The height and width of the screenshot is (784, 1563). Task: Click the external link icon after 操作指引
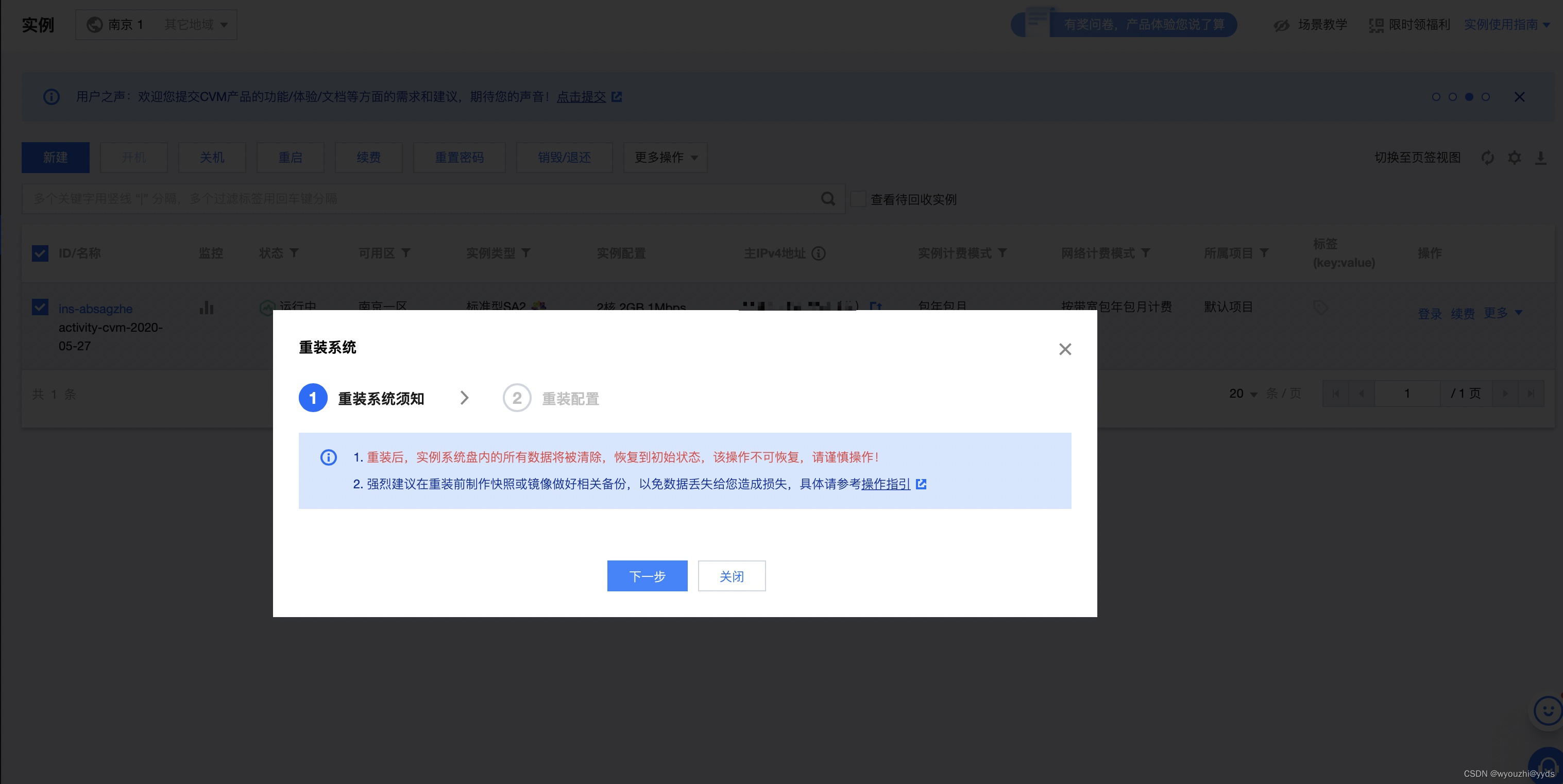921,484
